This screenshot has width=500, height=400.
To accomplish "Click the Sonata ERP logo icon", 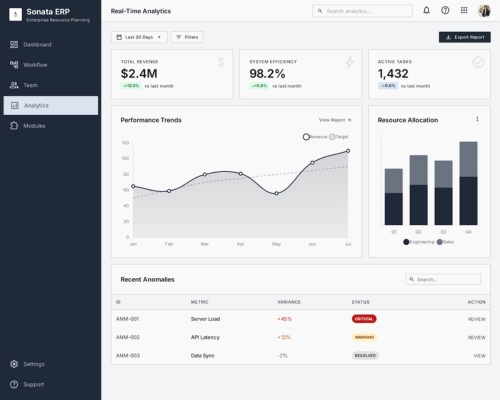I will click(x=16, y=14).
